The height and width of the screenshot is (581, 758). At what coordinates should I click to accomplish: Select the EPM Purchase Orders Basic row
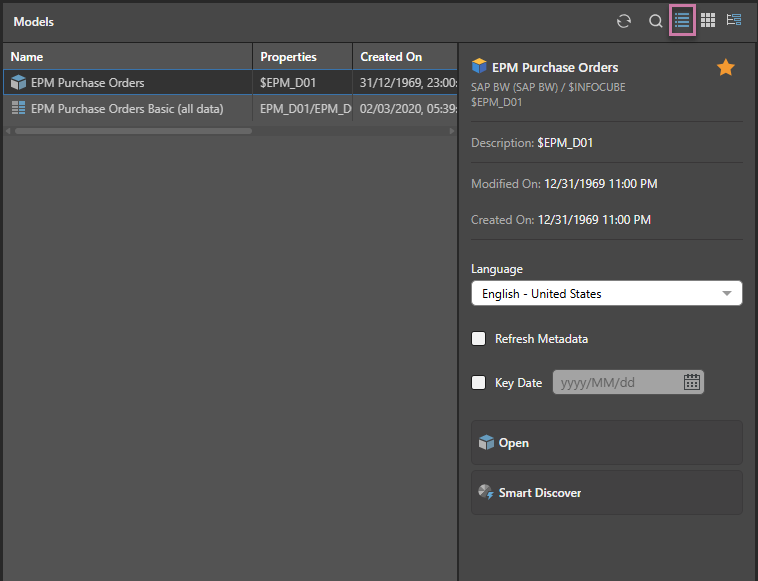pos(127,108)
